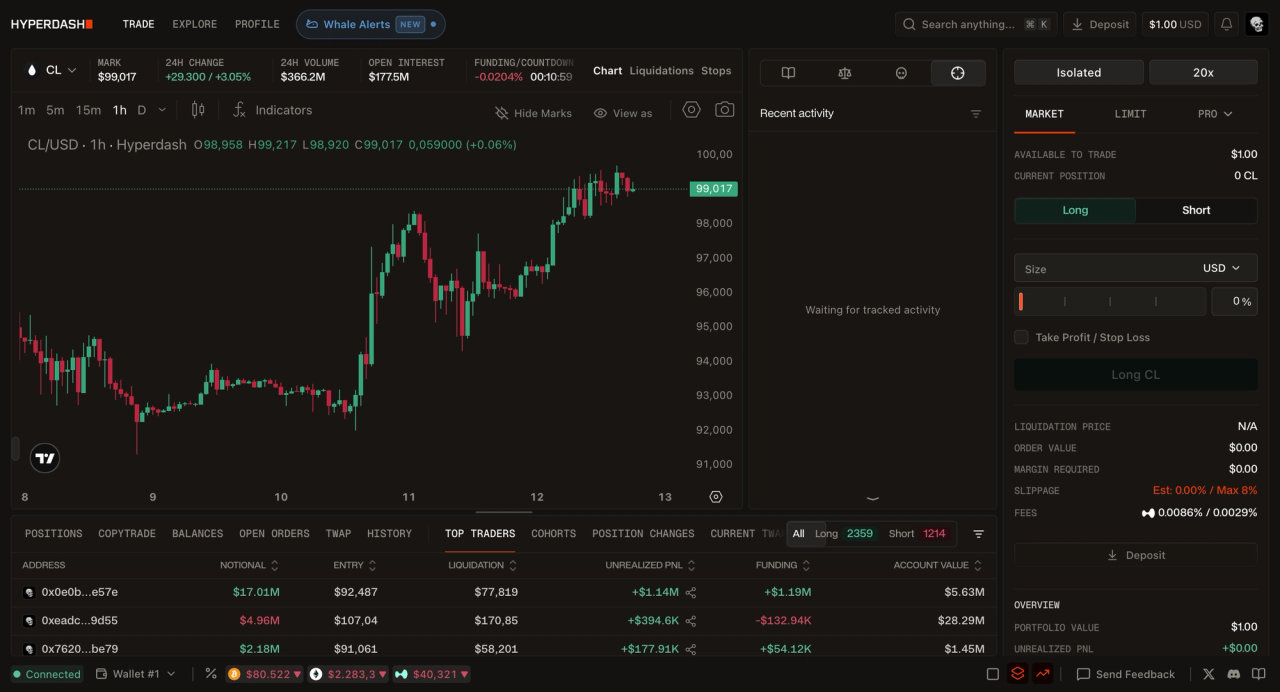This screenshot has height=692, width=1280.
Task: Click Send Feedback
Action: tap(1125, 674)
